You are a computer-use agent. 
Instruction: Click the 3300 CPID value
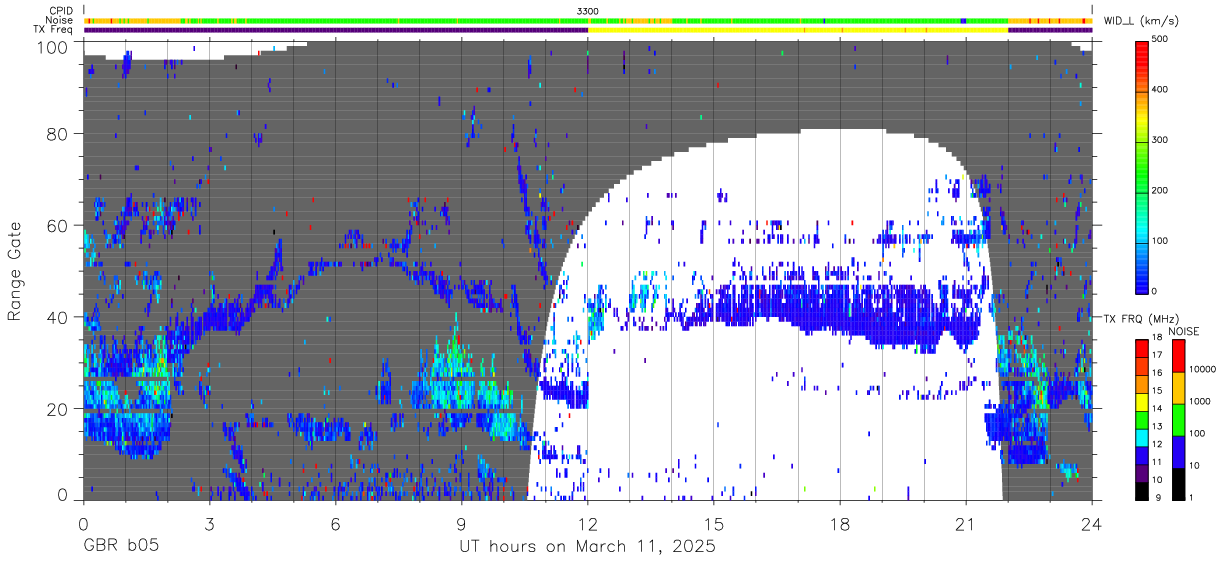(588, 11)
